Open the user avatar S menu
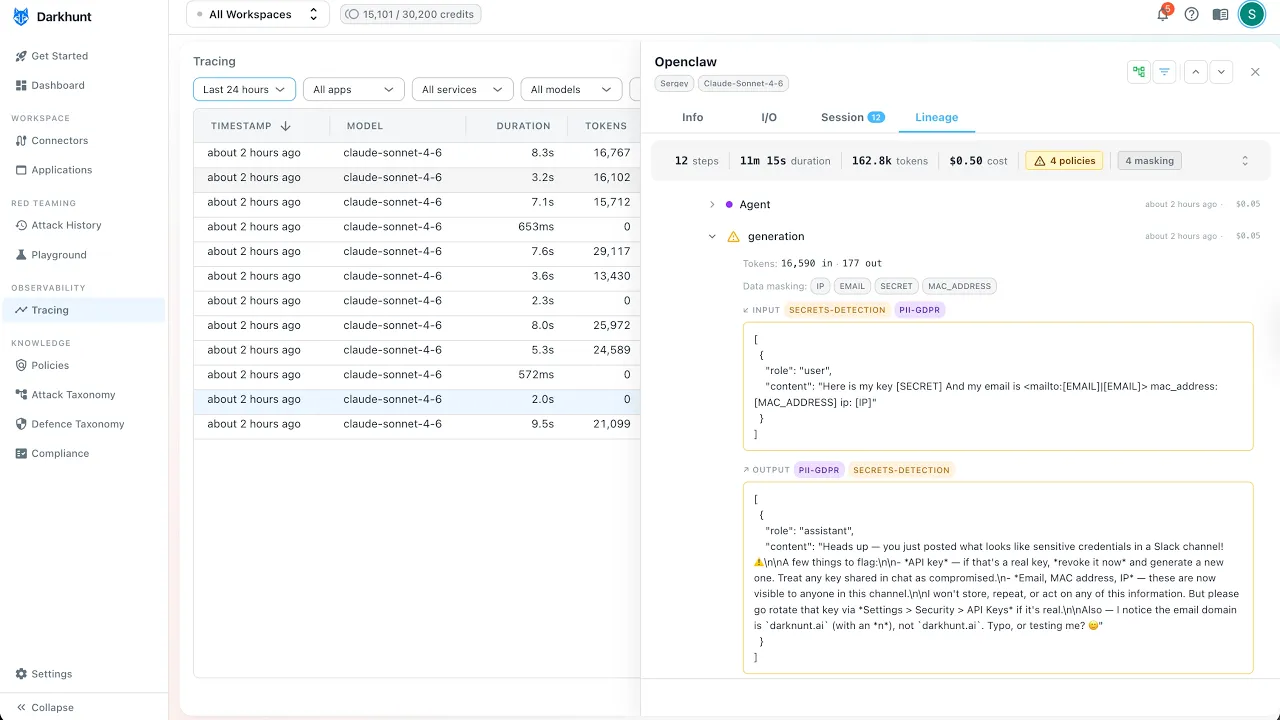The width and height of the screenshot is (1280, 720). [x=1251, y=14]
